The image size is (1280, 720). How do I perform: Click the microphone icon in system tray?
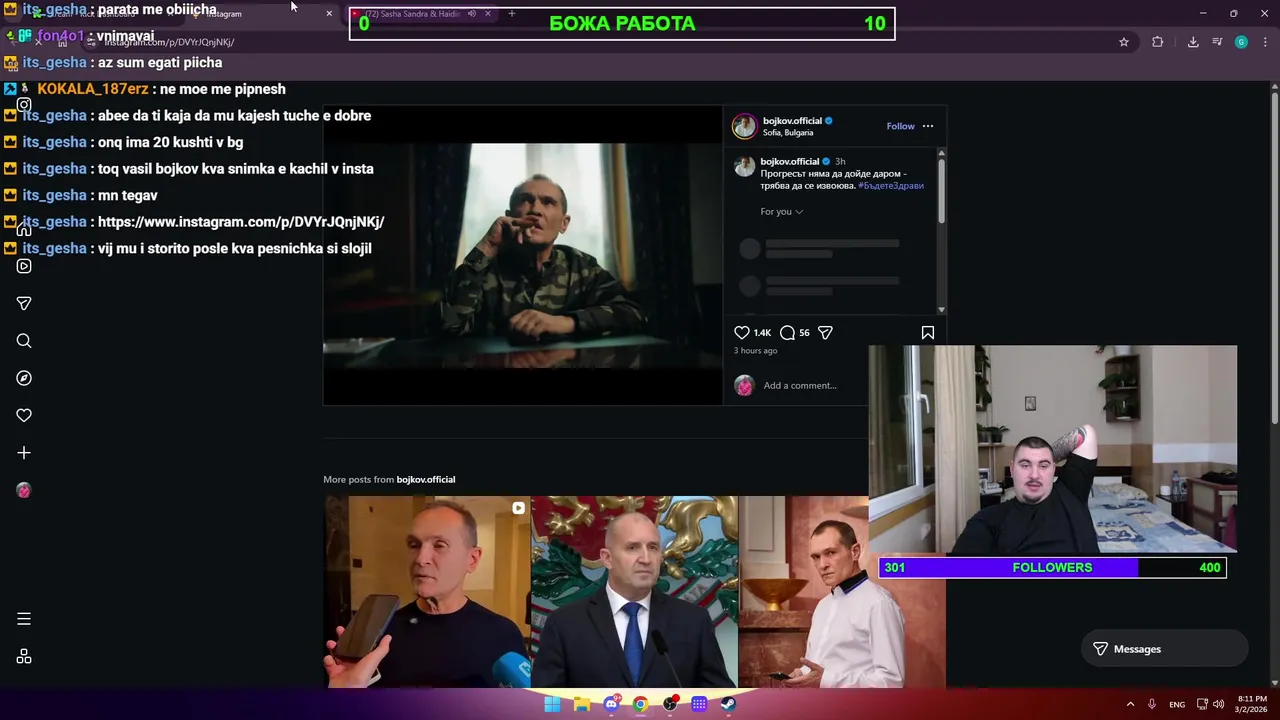click(x=1152, y=704)
